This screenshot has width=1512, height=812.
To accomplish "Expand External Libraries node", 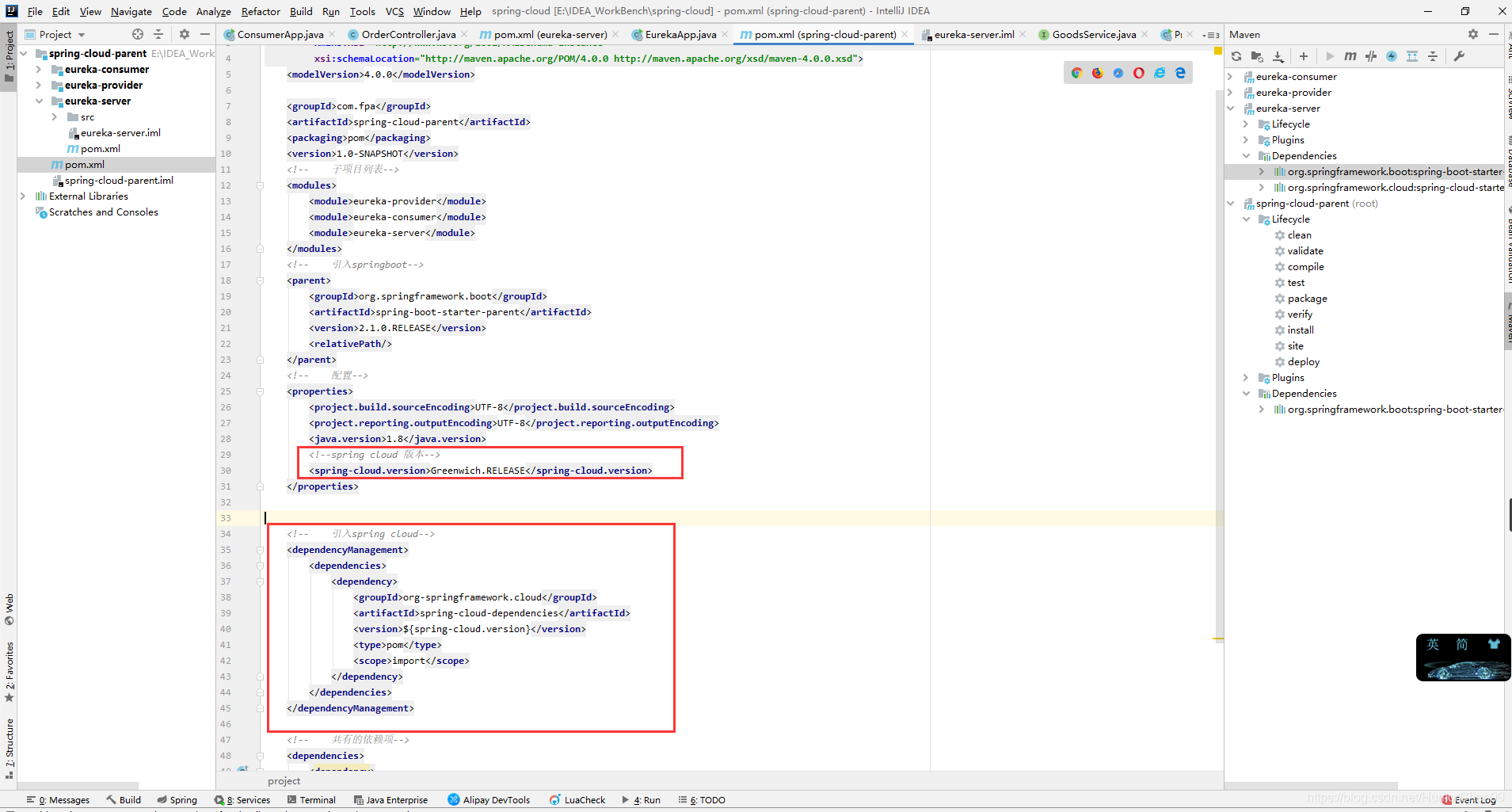I will pos(23,196).
